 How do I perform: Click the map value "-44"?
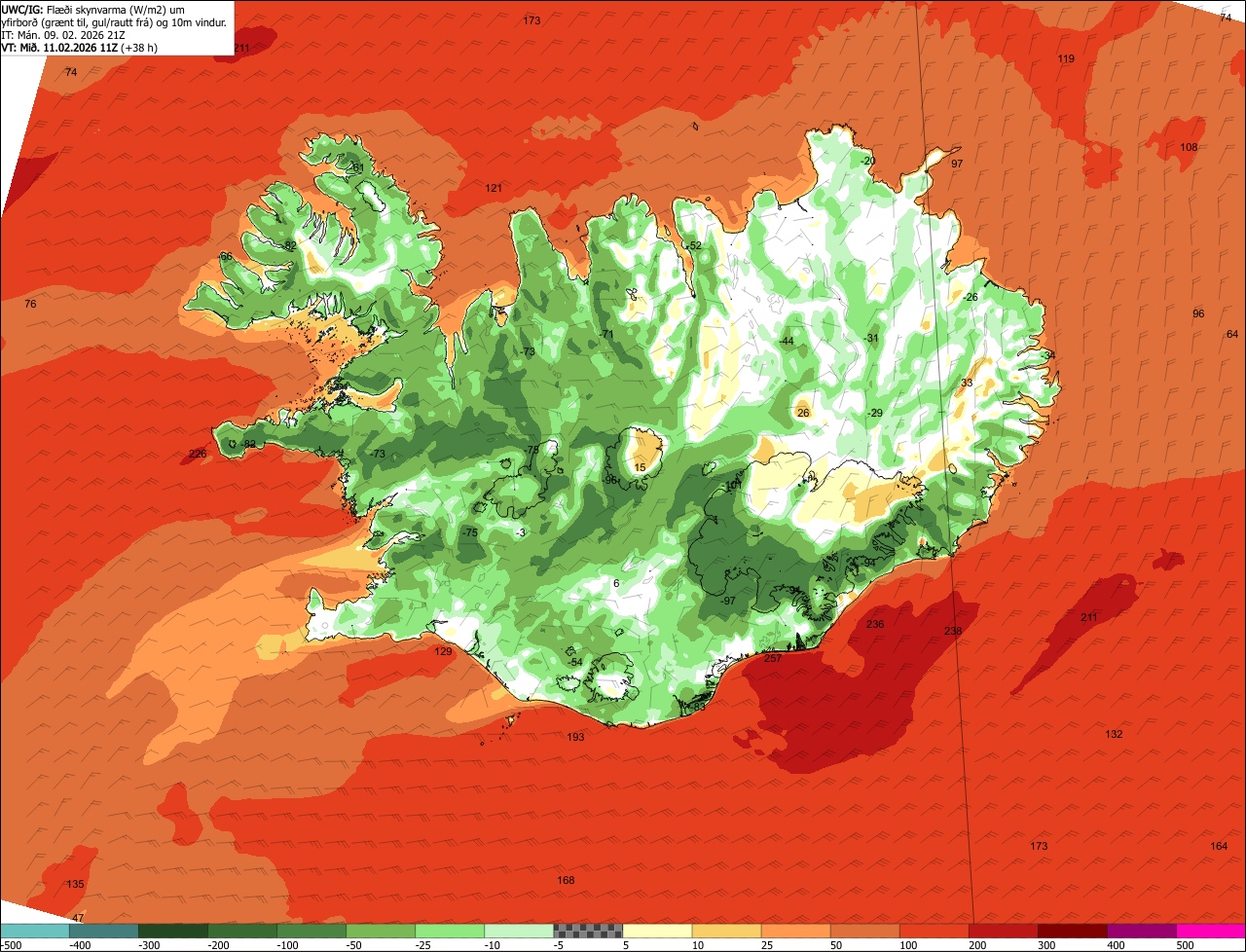(786, 341)
